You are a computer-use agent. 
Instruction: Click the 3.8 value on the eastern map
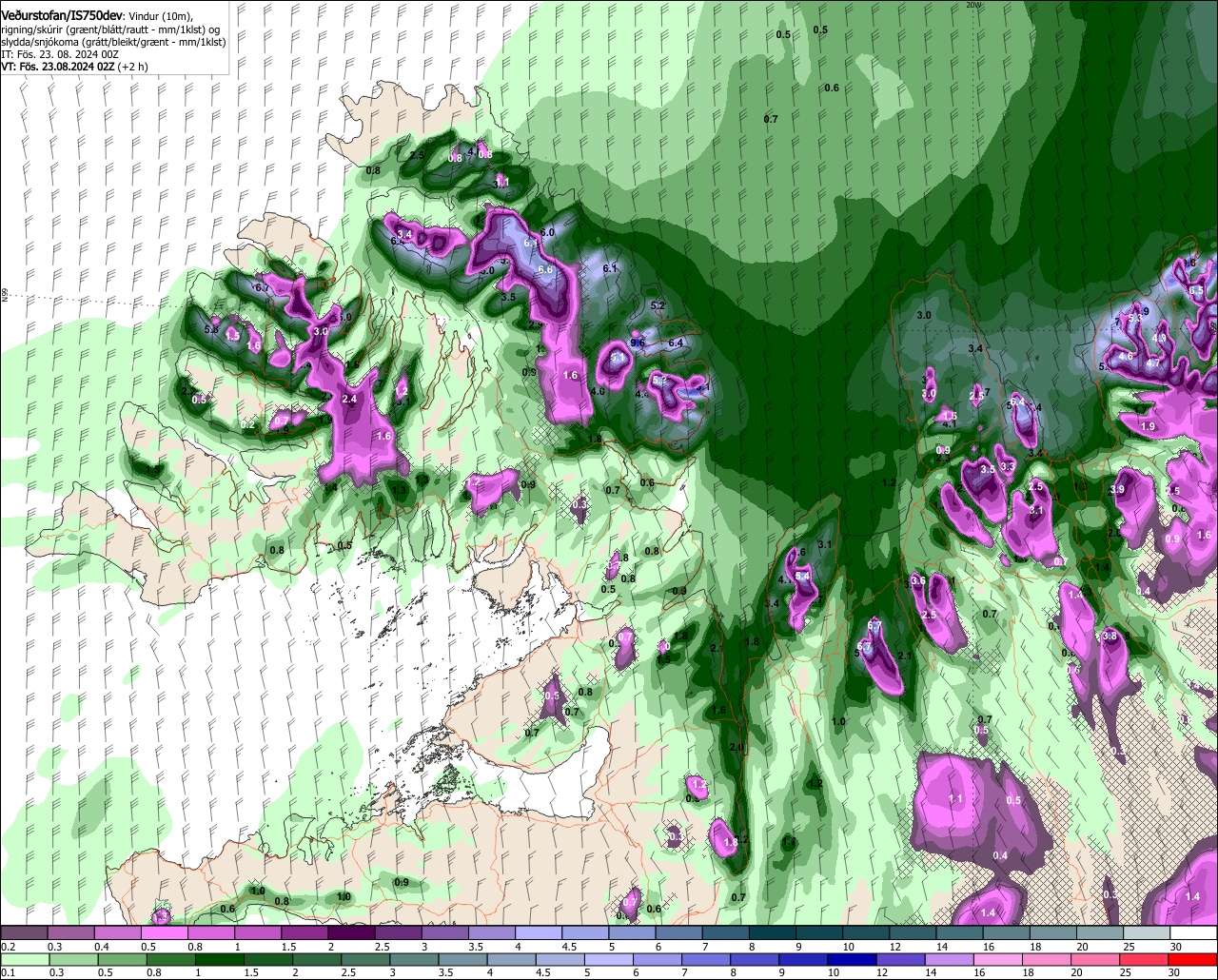point(1109,636)
